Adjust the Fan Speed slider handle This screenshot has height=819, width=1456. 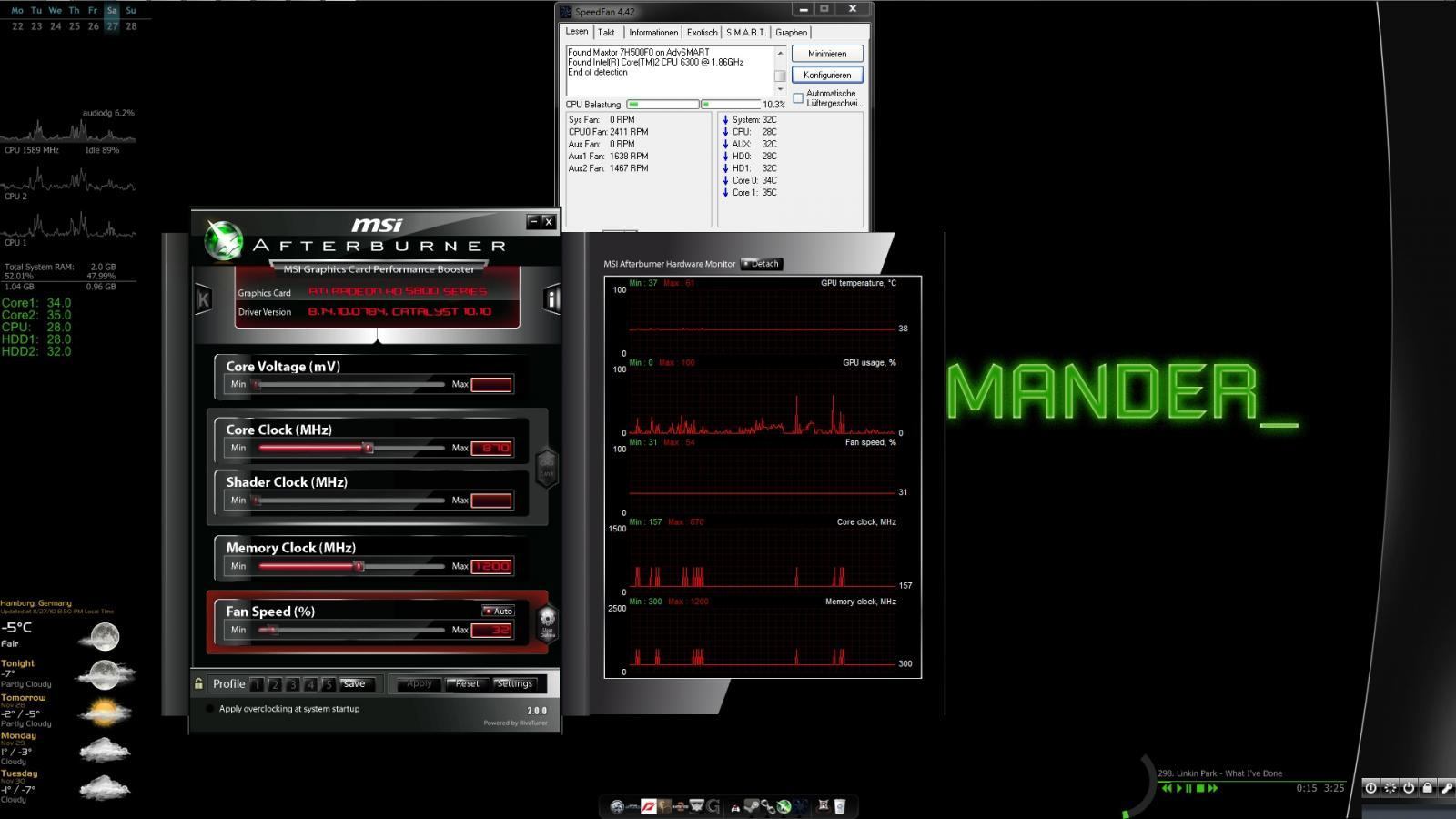(x=273, y=630)
